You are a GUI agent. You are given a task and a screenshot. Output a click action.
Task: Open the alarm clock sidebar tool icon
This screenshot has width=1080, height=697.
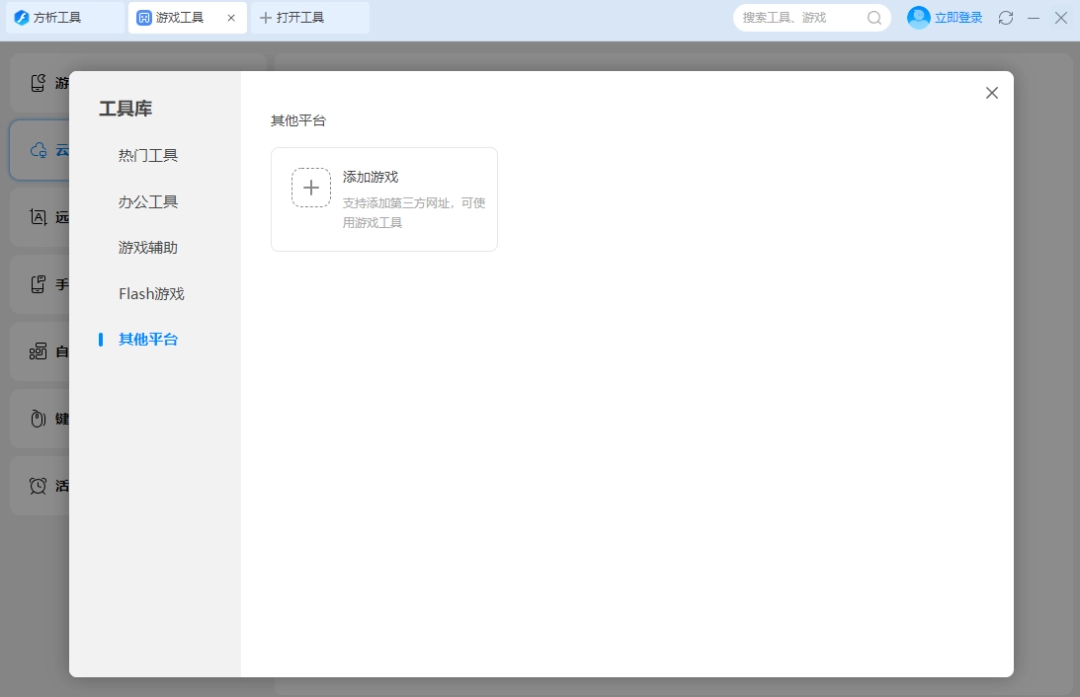(x=38, y=485)
